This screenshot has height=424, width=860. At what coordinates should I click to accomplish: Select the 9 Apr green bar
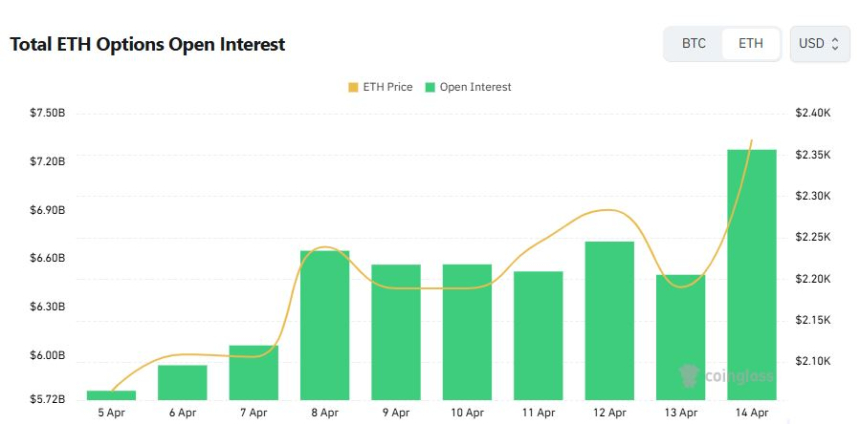pyautogui.click(x=396, y=332)
